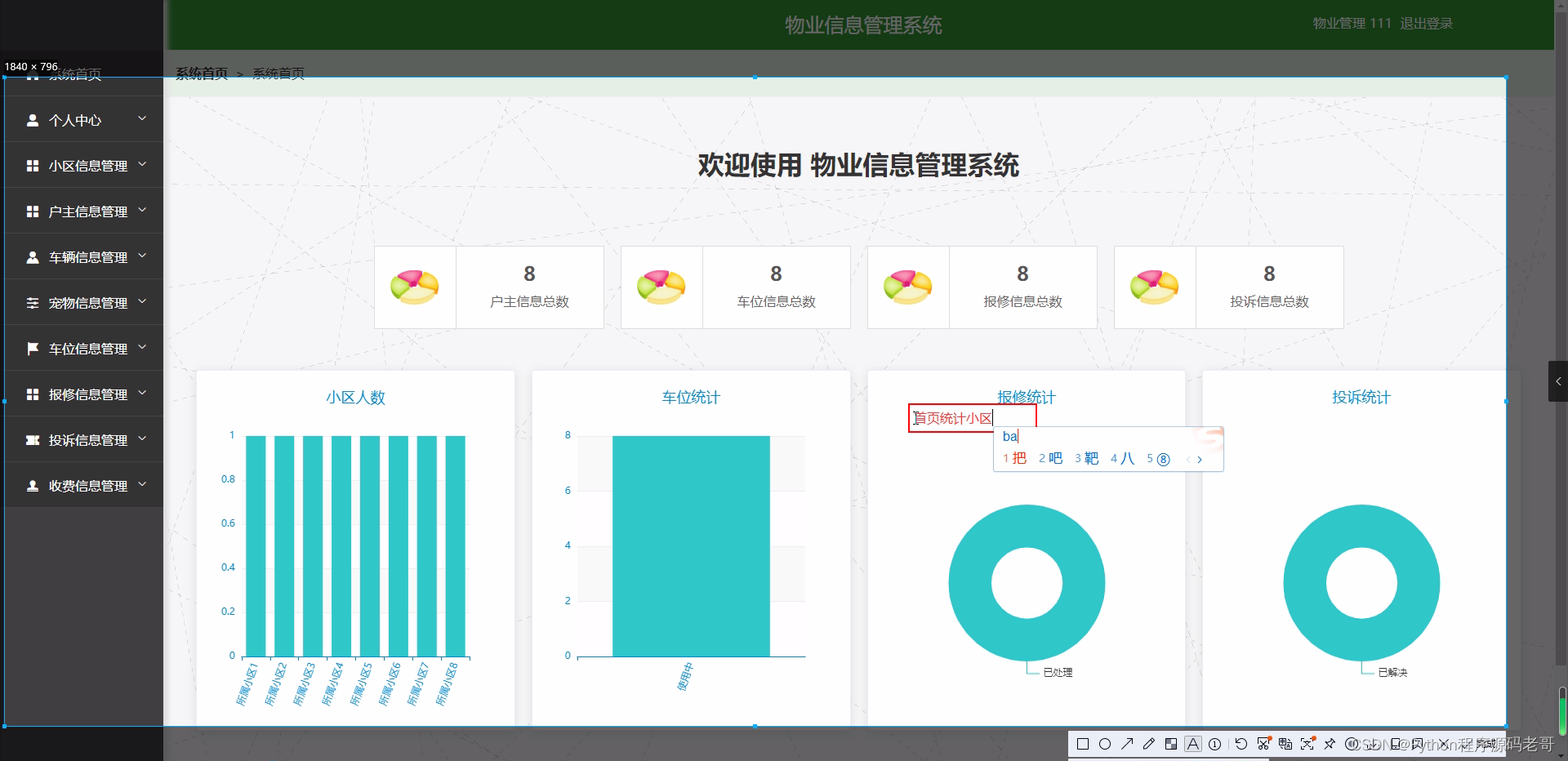Click the 车位信息总数 count card
The width and height of the screenshot is (1568, 761).
pos(736,287)
